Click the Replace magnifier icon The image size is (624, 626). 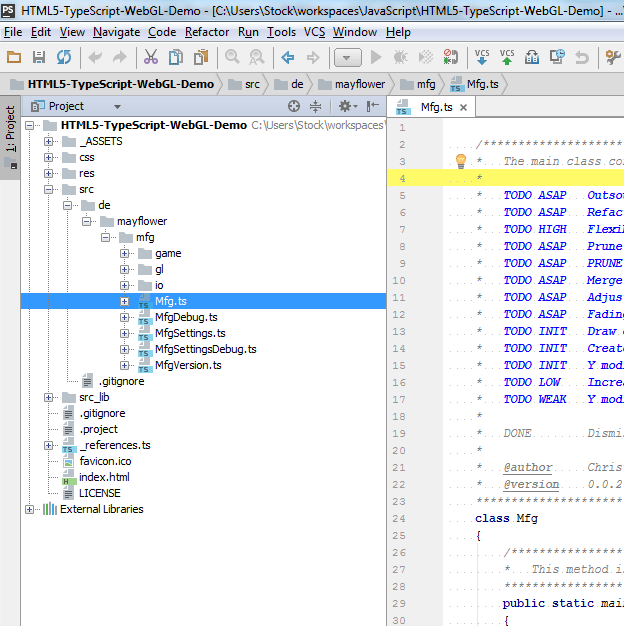click(257, 57)
